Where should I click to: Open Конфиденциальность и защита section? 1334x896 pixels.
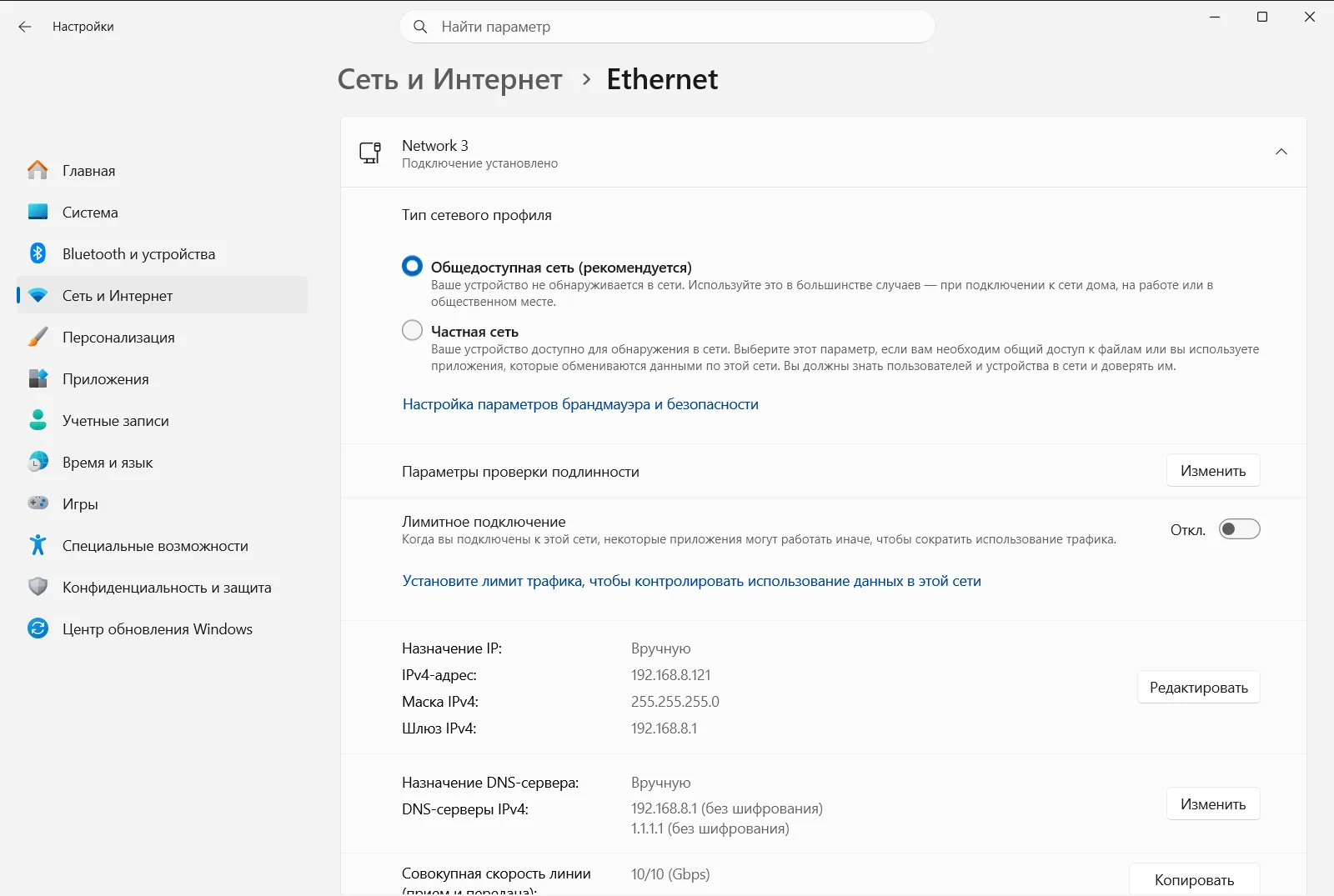tap(163, 587)
